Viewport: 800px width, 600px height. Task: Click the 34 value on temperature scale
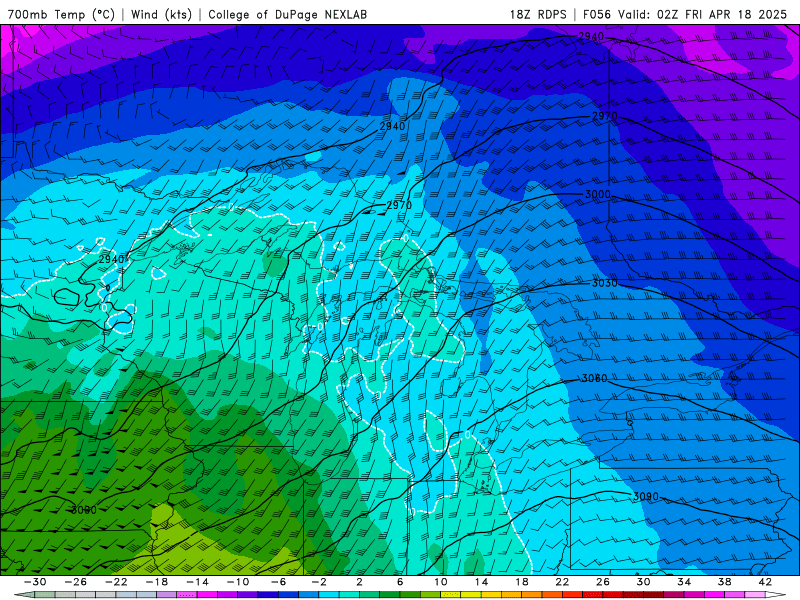coord(684,582)
